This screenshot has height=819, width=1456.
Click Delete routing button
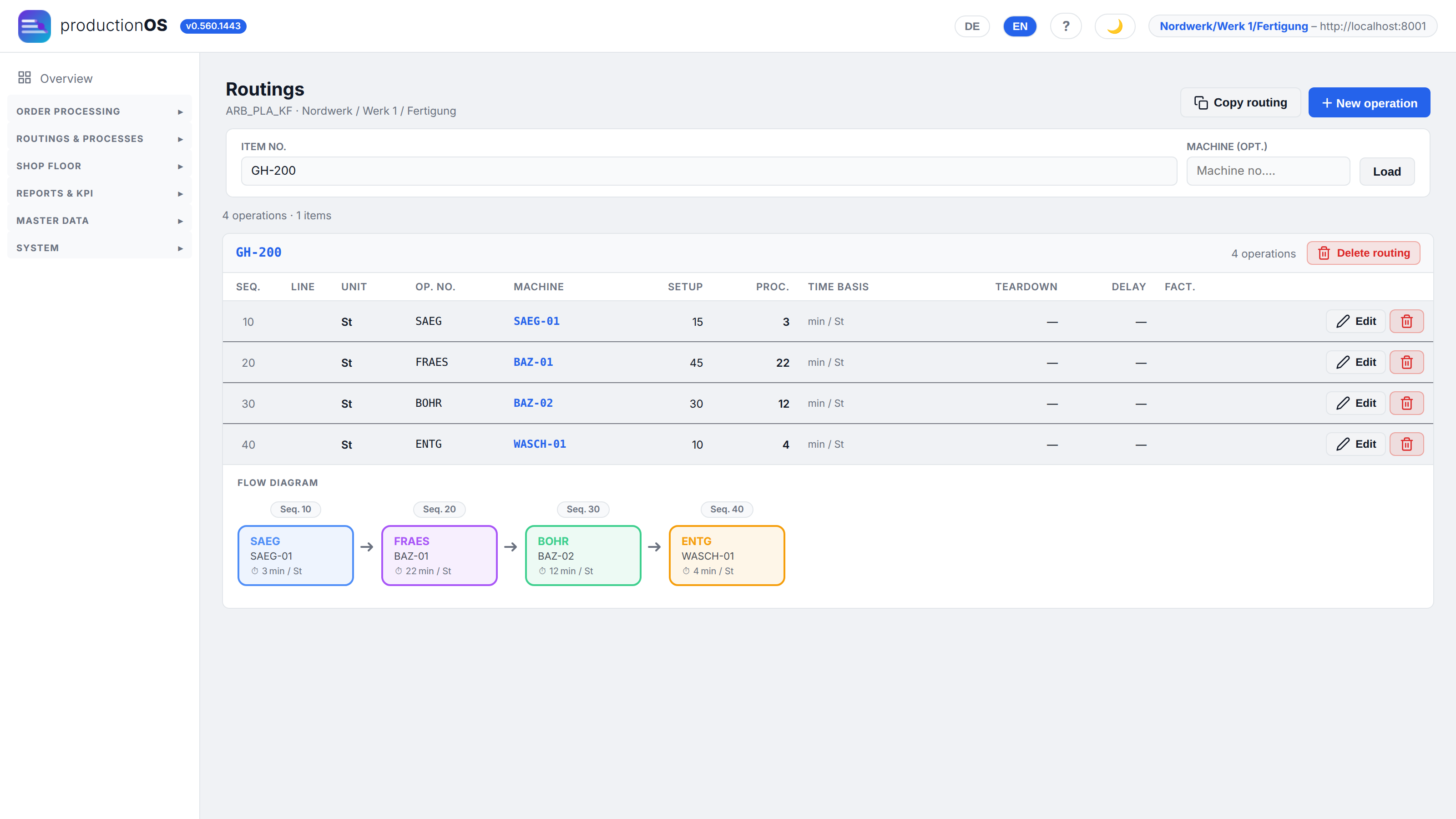click(x=1363, y=253)
